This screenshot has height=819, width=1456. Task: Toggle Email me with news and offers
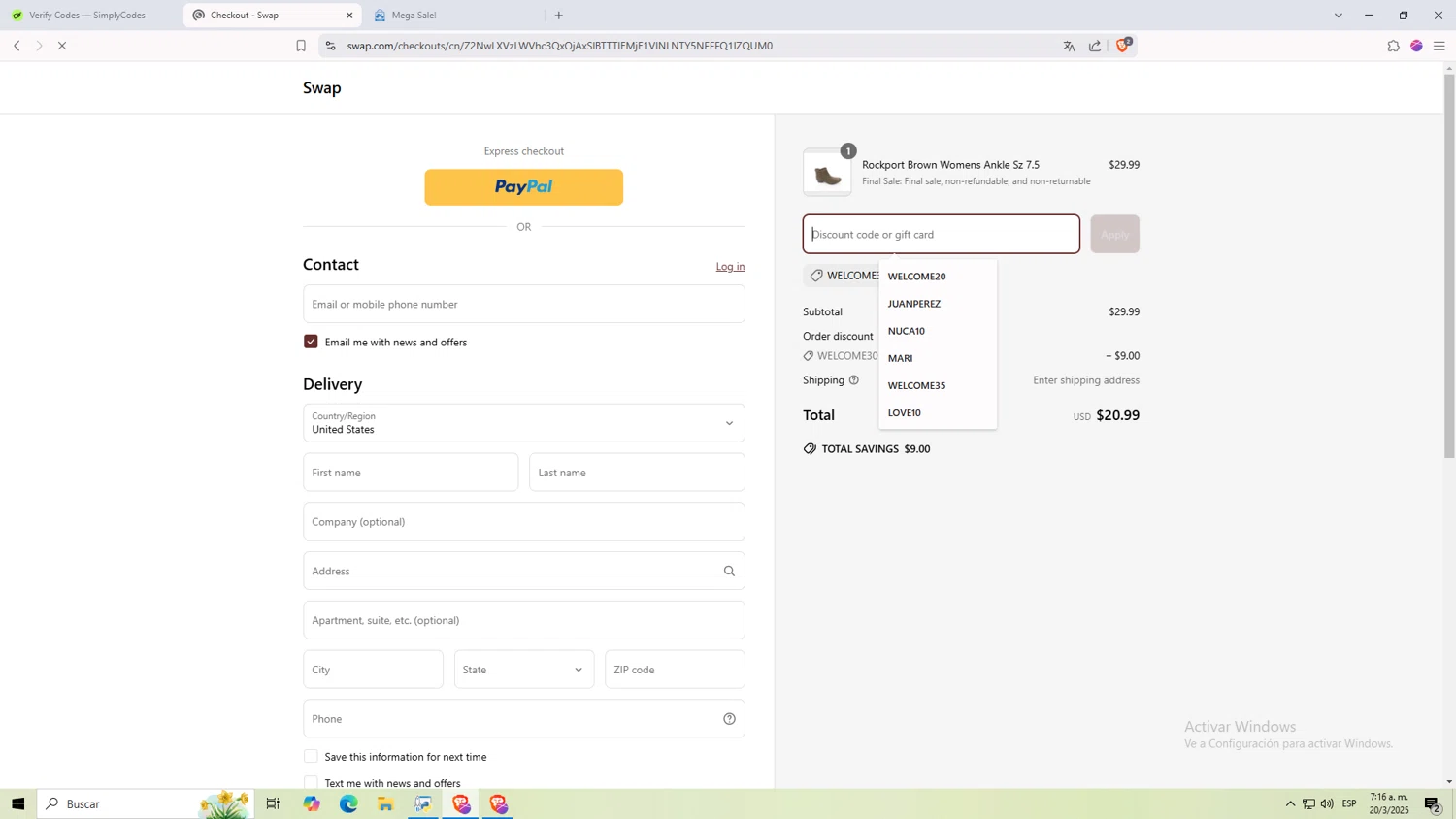click(311, 342)
